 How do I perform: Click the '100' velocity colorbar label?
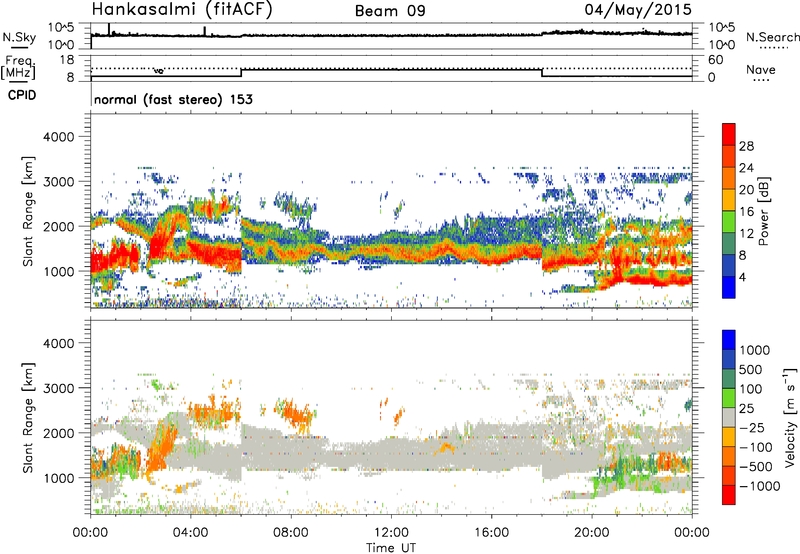pyautogui.click(x=751, y=389)
